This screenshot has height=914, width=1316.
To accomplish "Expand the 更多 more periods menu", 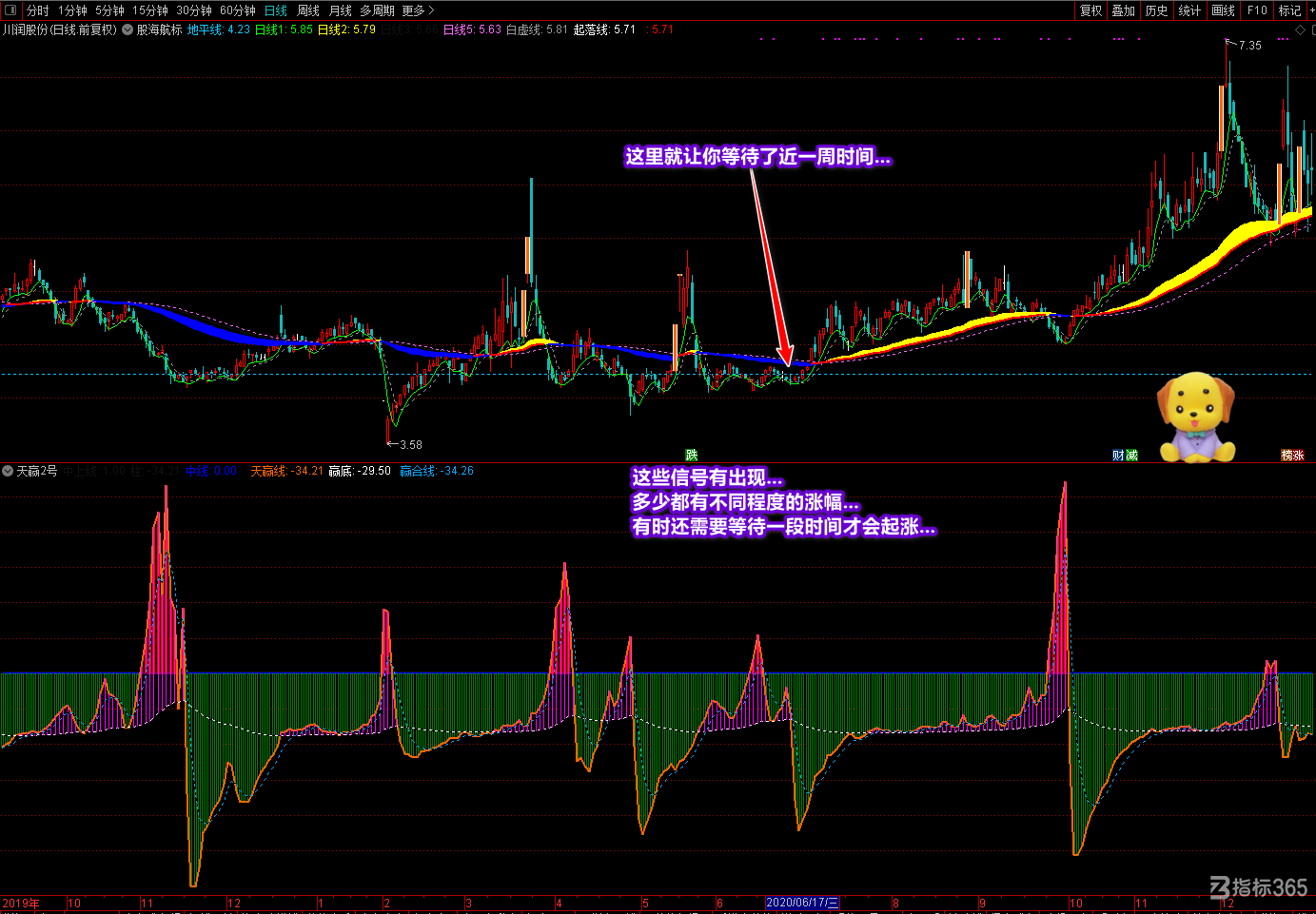I will pos(418,10).
